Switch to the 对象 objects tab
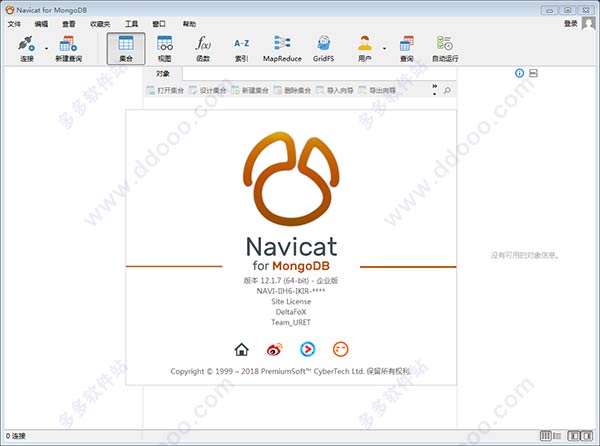 (x=163, y=73)
